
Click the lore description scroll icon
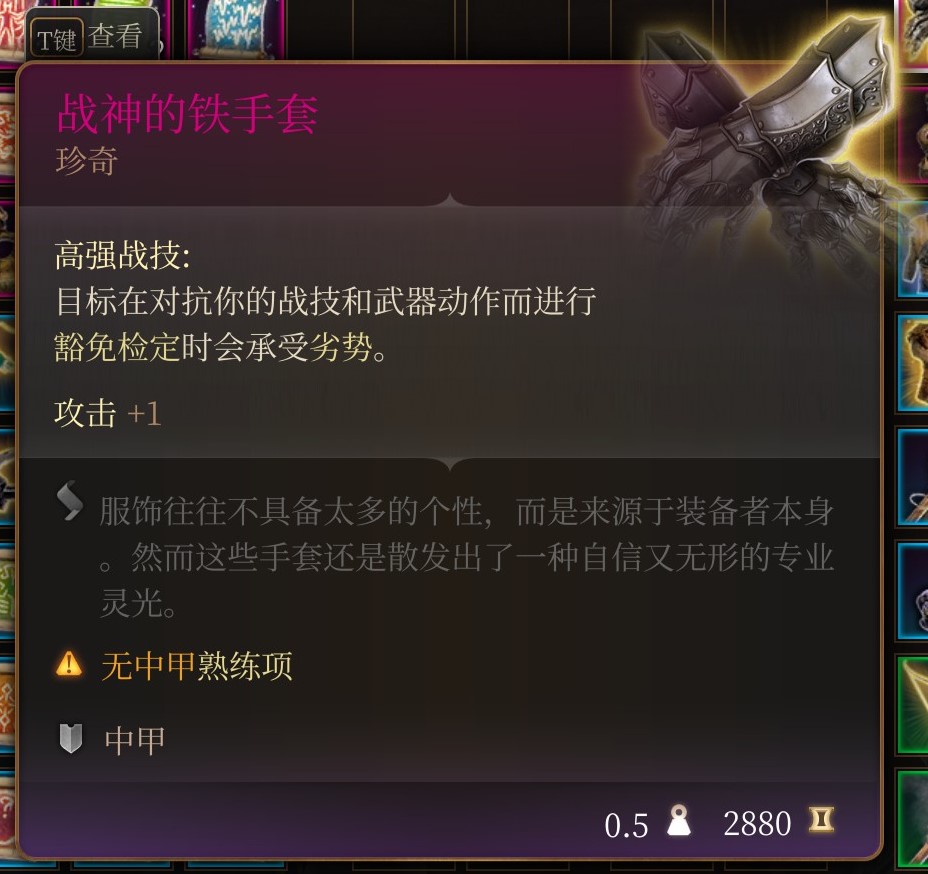pos(70,500)
